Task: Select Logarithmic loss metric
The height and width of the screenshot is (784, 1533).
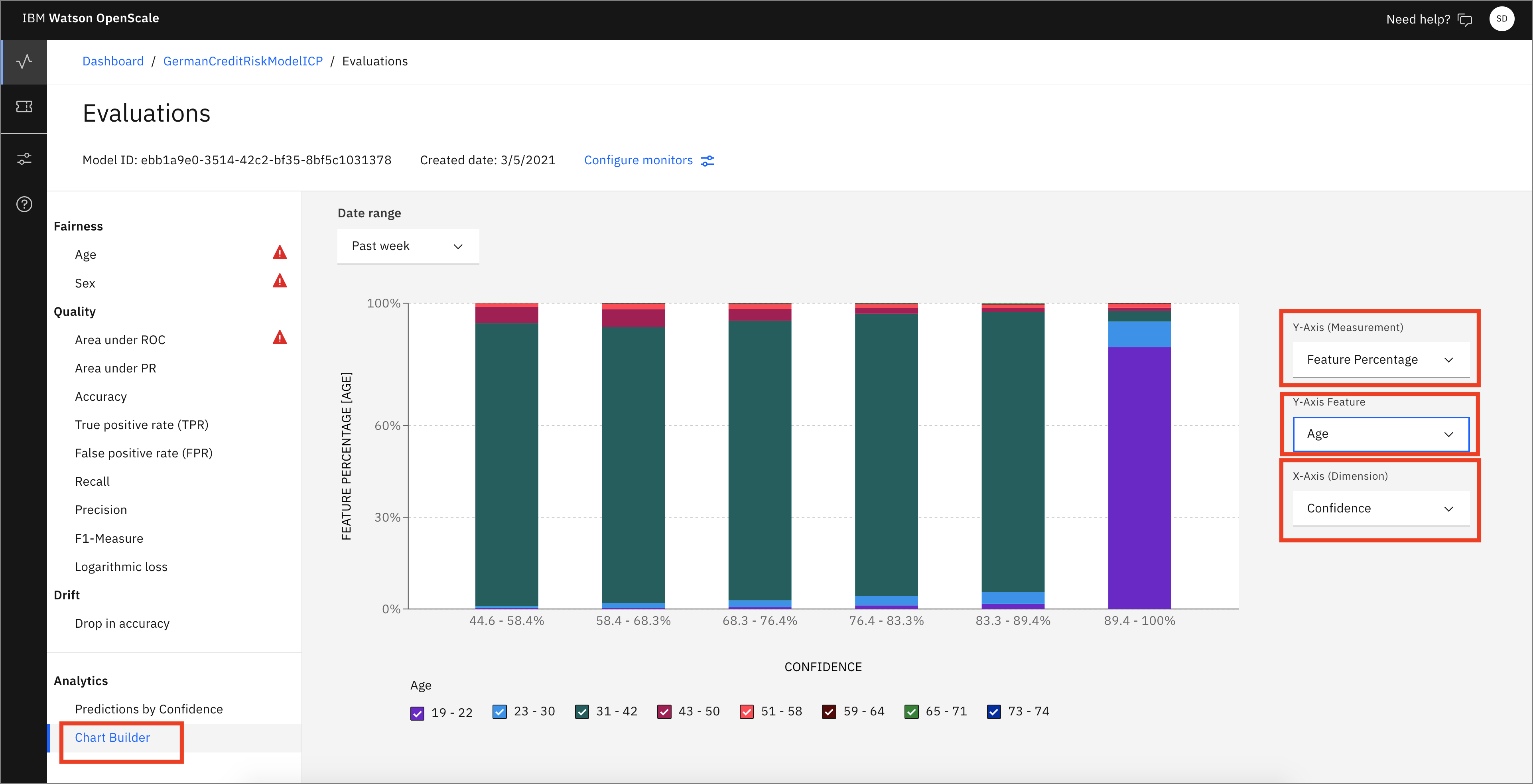Action: (x=121, y=567)
